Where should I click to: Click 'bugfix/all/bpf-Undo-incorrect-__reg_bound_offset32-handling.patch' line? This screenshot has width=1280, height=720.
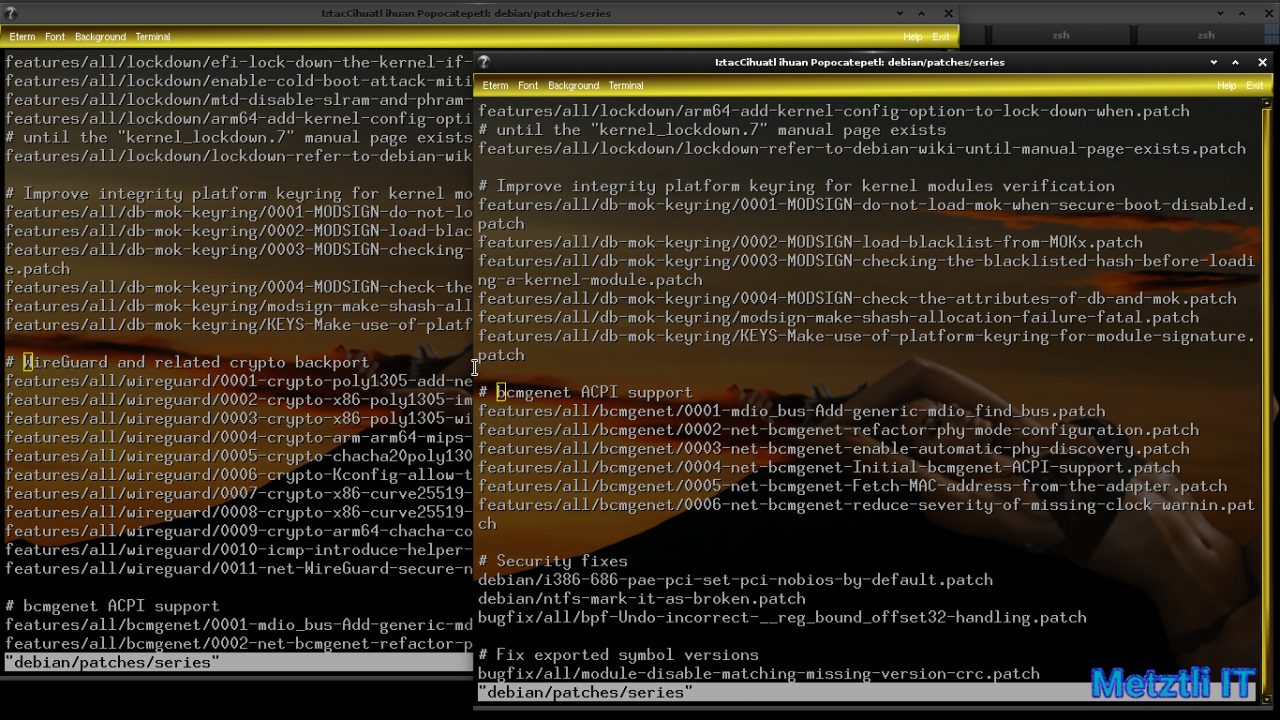(x=782, y=617)
